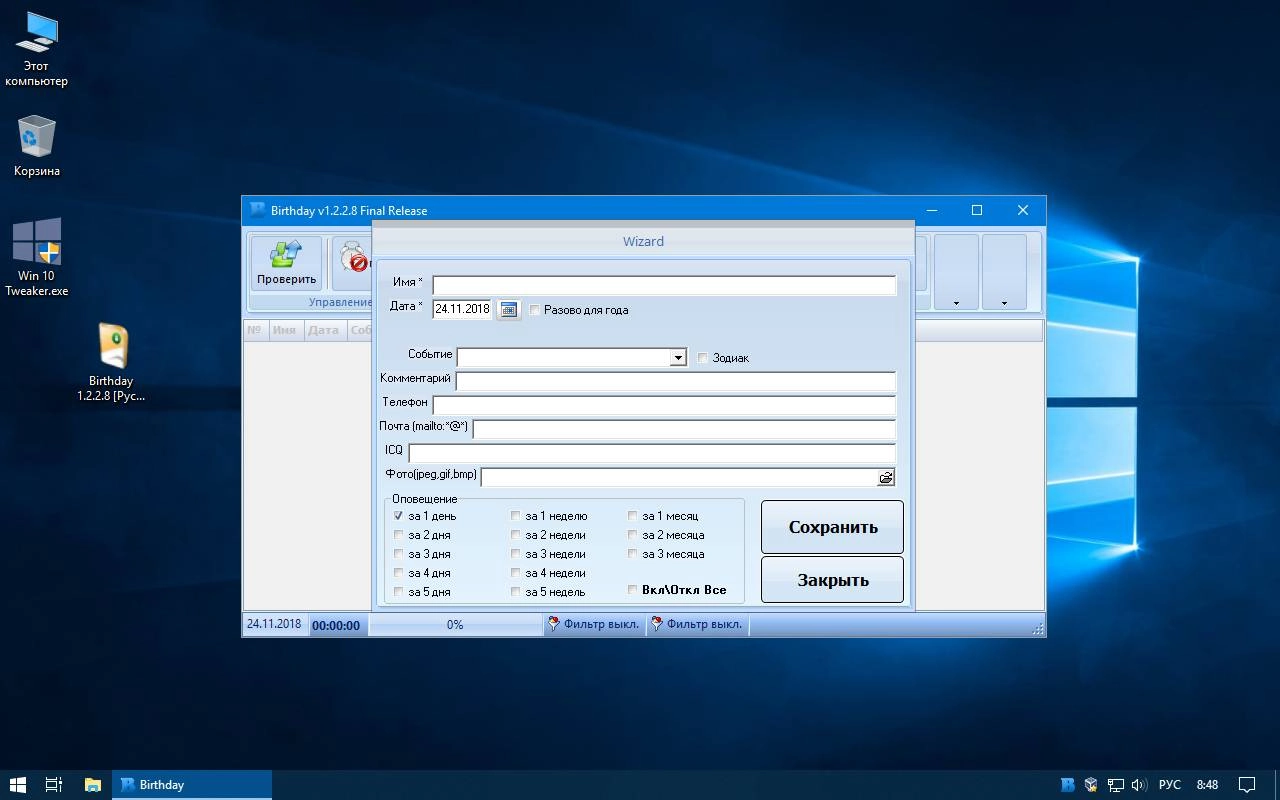The height and width of the screenshot is (800, 1280).
Task: Toggle the Зодиак checkbox
Action: 703,358
